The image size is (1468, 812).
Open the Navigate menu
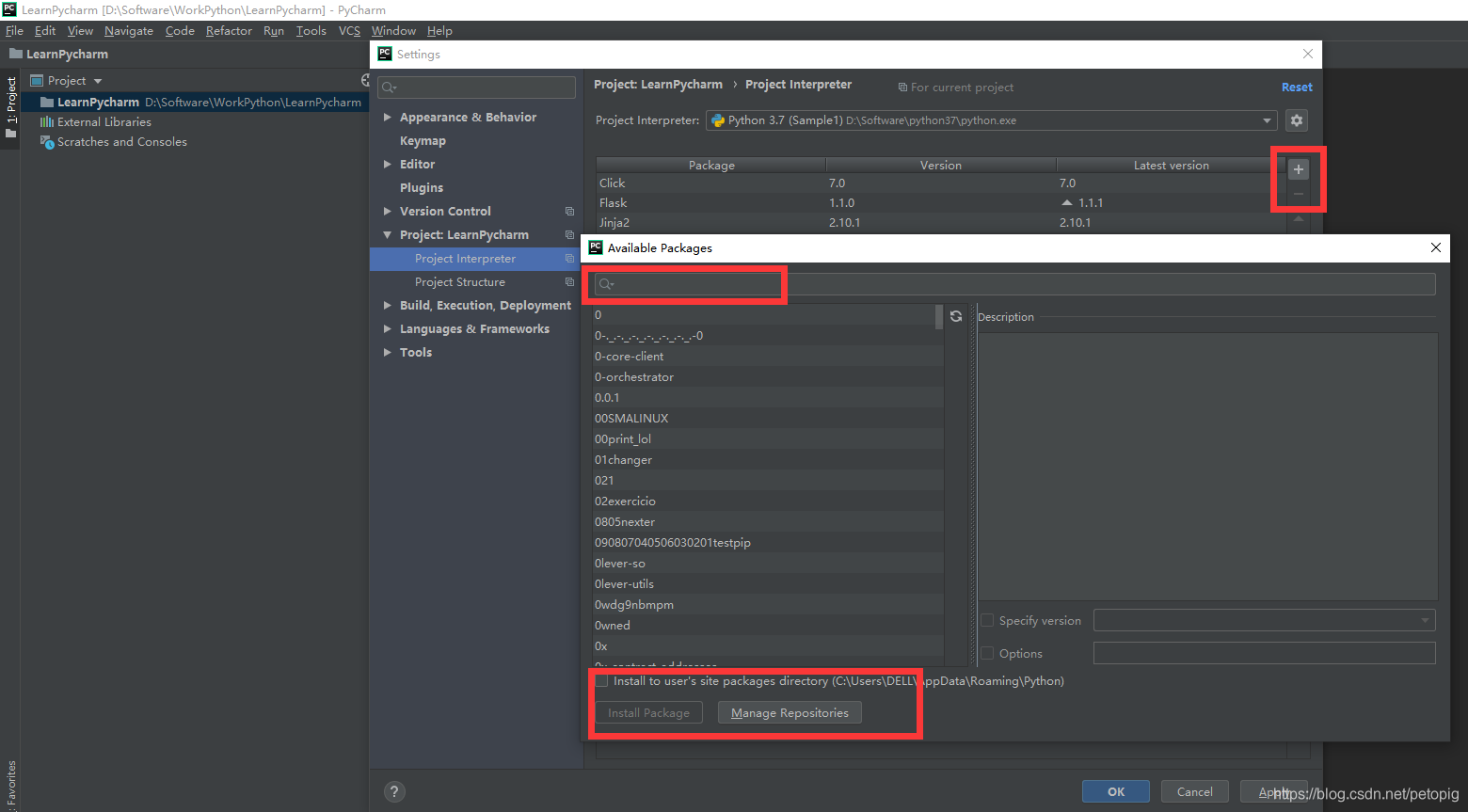(129, 31)
